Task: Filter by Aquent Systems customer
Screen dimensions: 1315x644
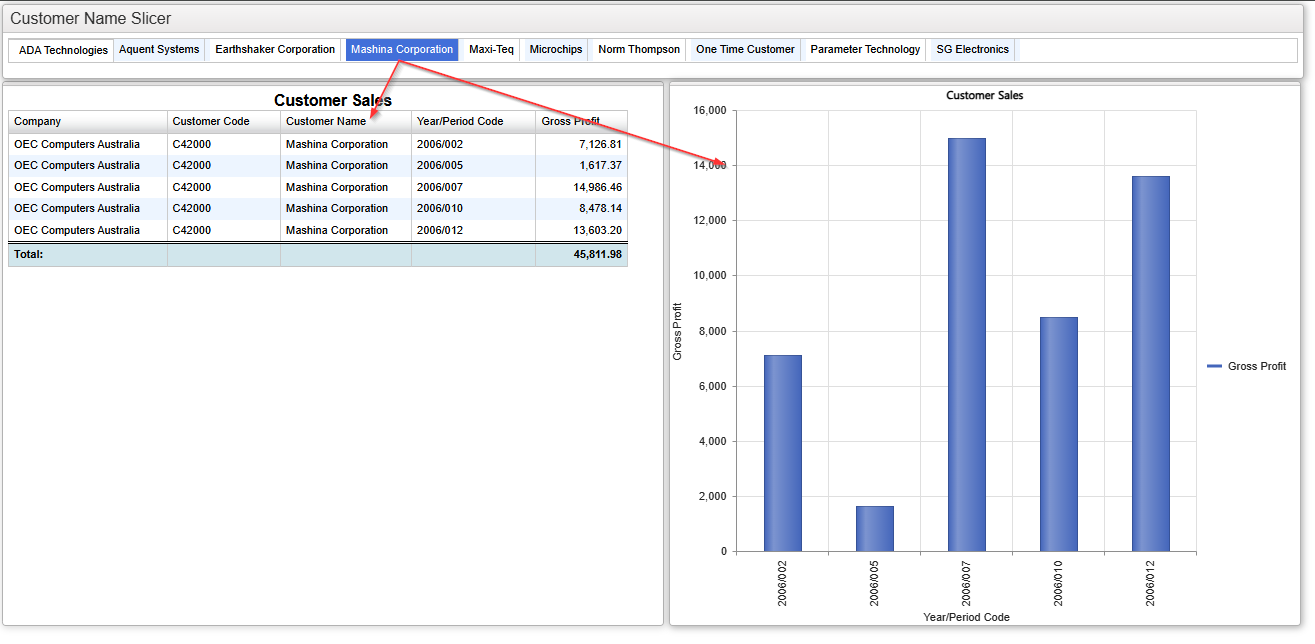Action: pos(159,49)
